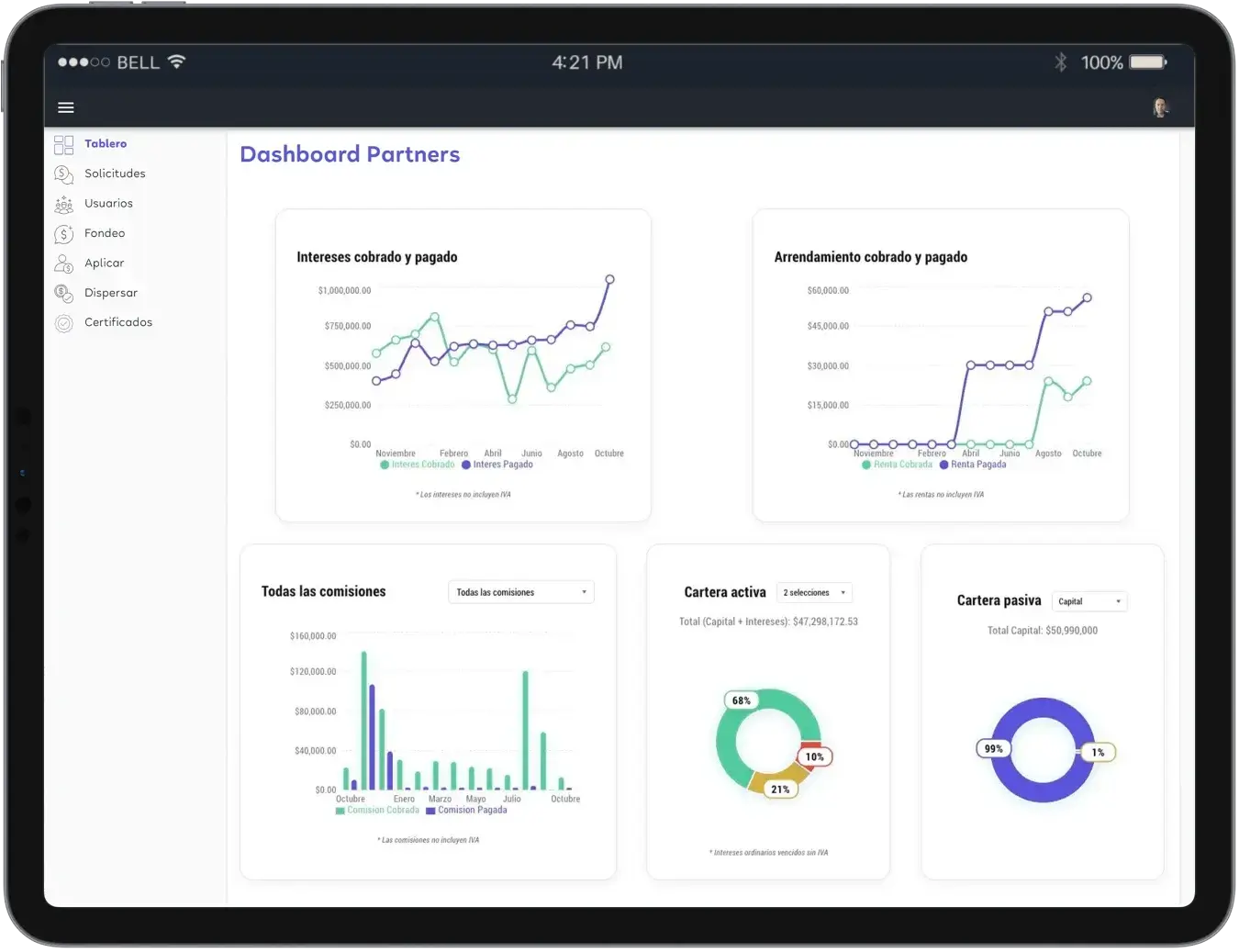The width and height of the screenshot is (1239, 952).
Task: Click the Fondeo dollar icon
Action: [x=63, y=234]
